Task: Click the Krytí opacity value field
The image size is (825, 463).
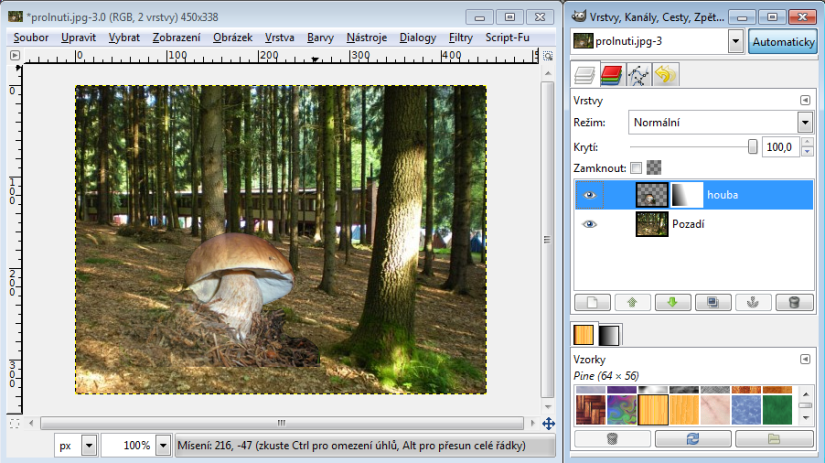Action: (x=780, y=147)
